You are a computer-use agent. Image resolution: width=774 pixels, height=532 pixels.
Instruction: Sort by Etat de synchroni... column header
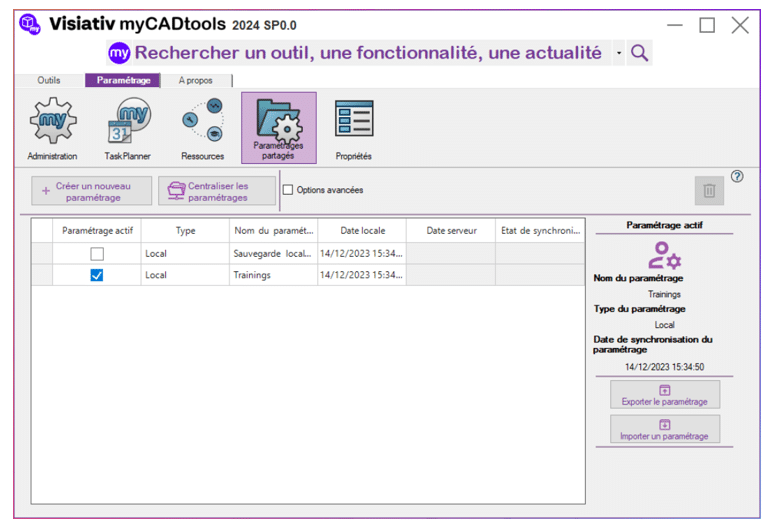tap(540, 230)
